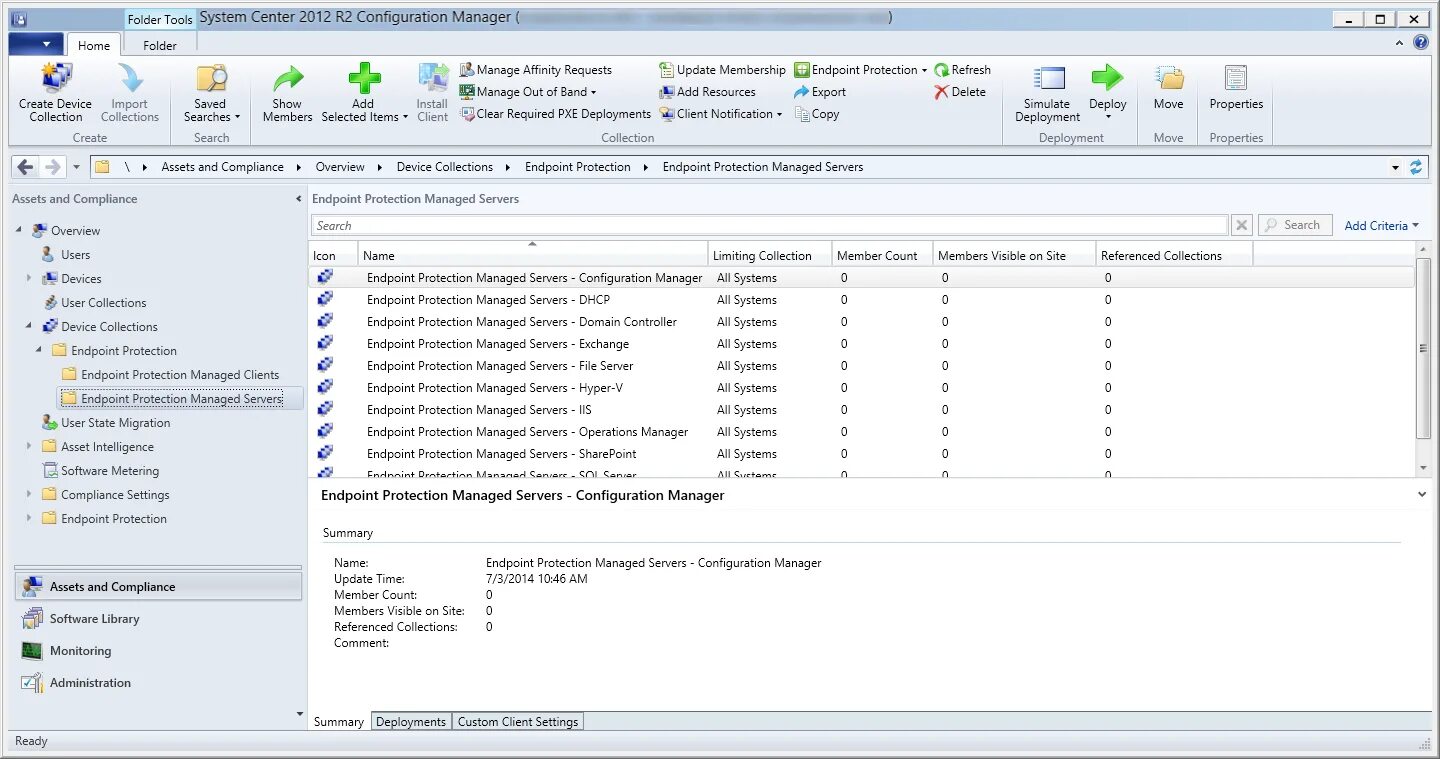
Task: Select the Managed Servers - Operations Manager row
Action: (x=862, y=432)
